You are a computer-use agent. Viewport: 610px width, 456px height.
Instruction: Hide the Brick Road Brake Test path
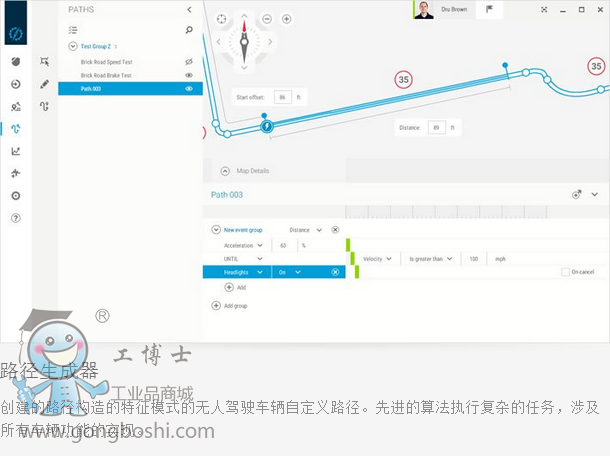pos(189,75)
